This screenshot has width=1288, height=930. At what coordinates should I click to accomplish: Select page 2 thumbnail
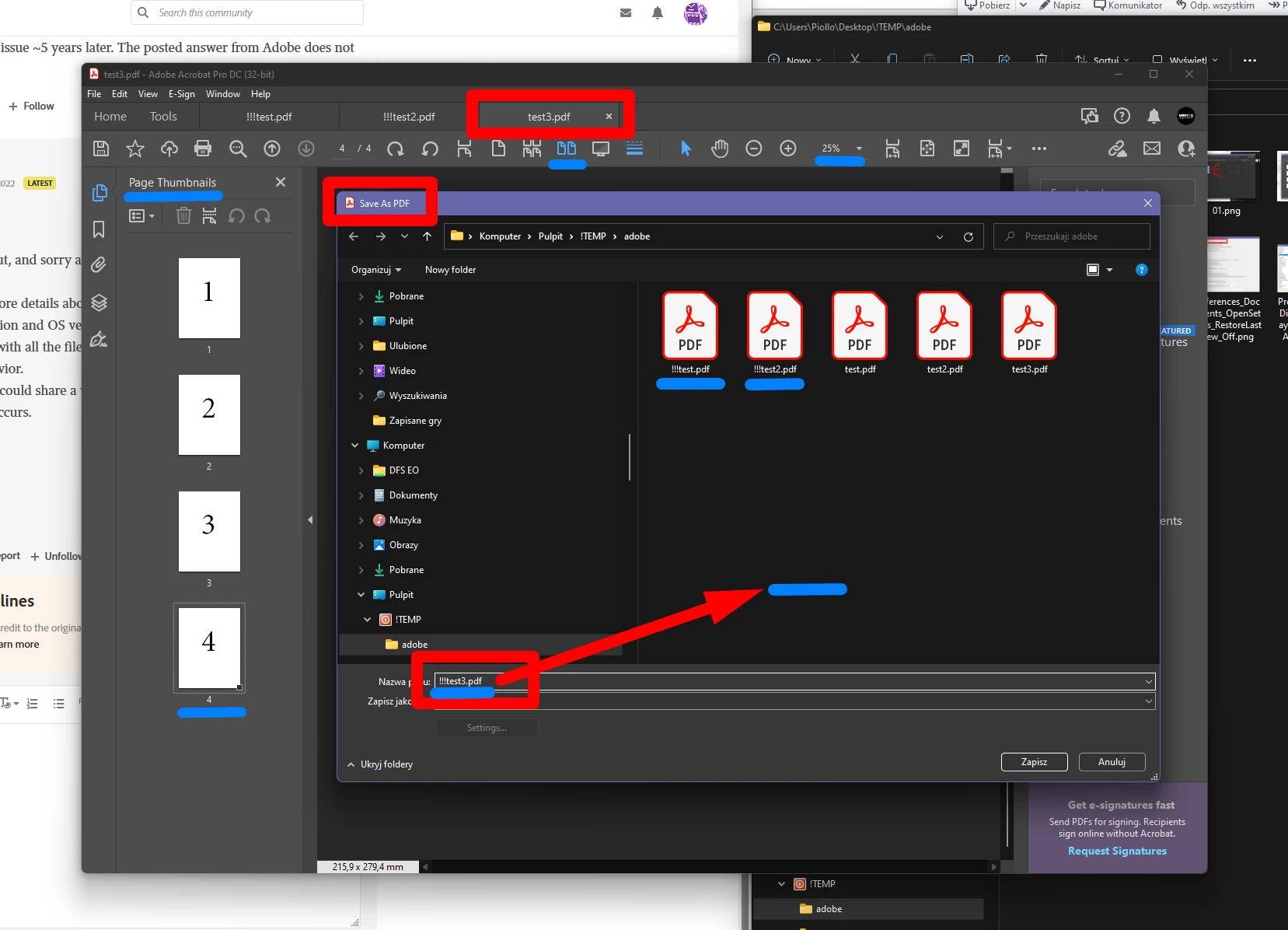pos(209,415)
